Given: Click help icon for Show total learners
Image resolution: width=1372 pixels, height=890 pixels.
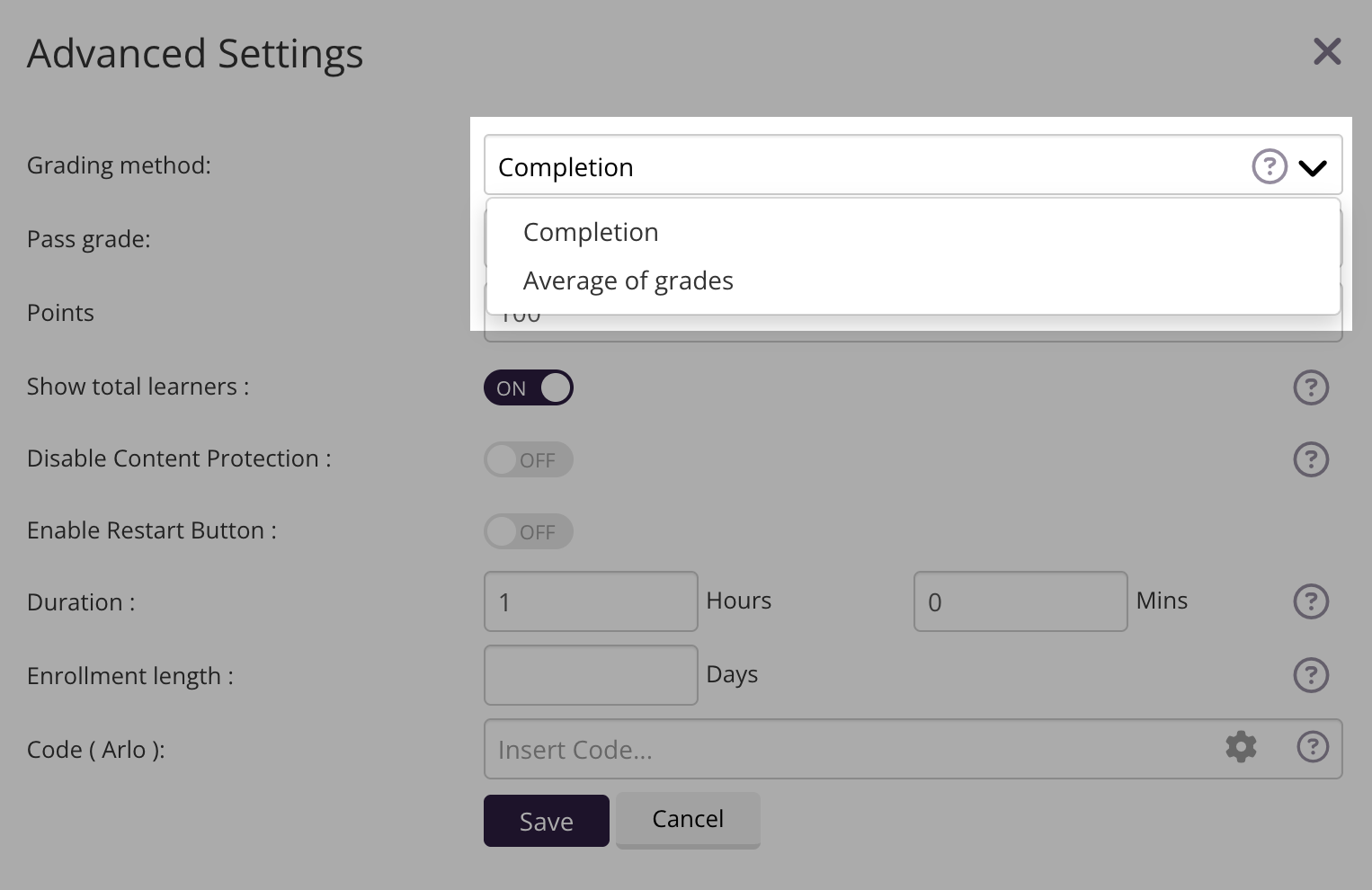Looking at the screenshot, I should point(1311,387).
